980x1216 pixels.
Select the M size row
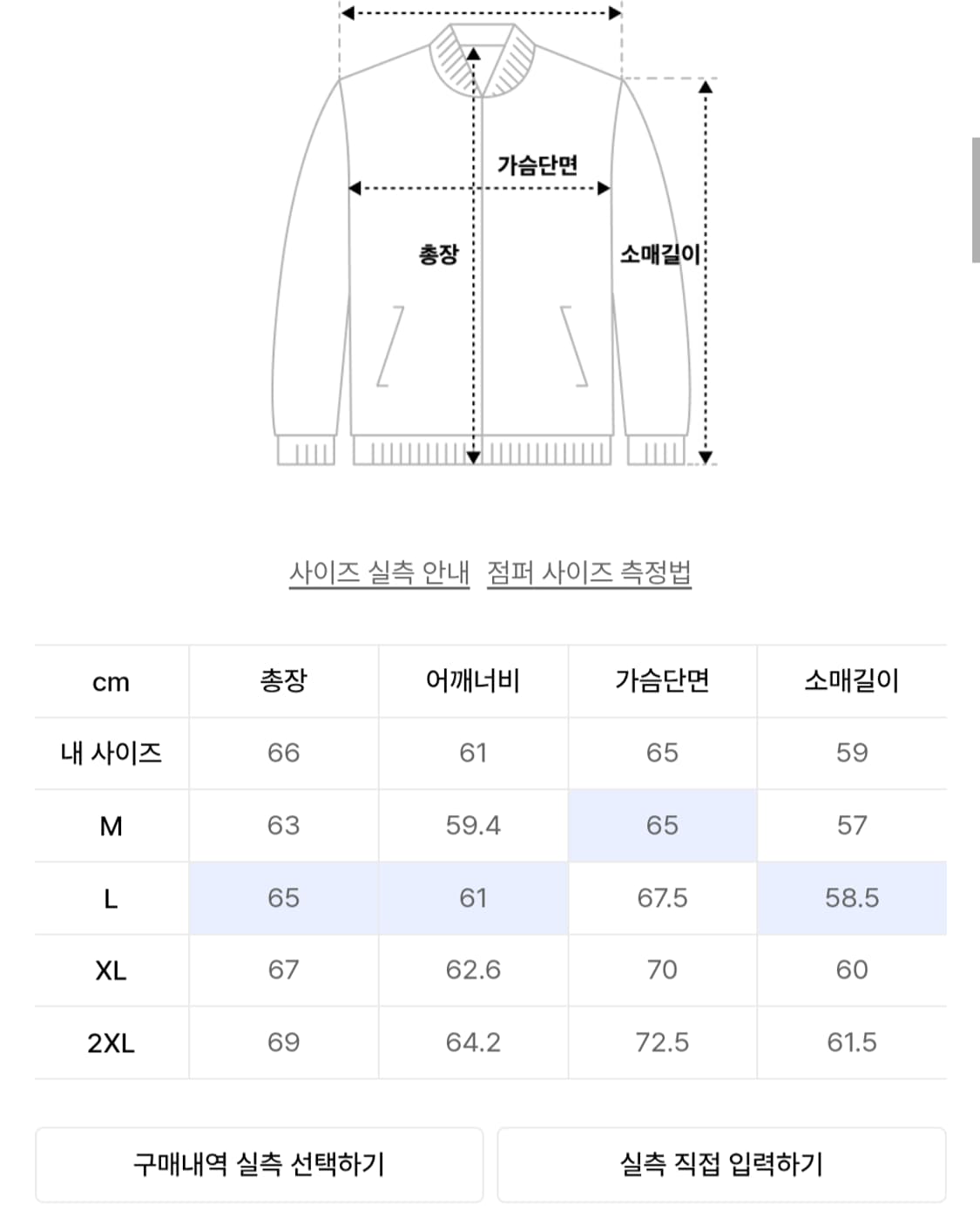(111, 826)
